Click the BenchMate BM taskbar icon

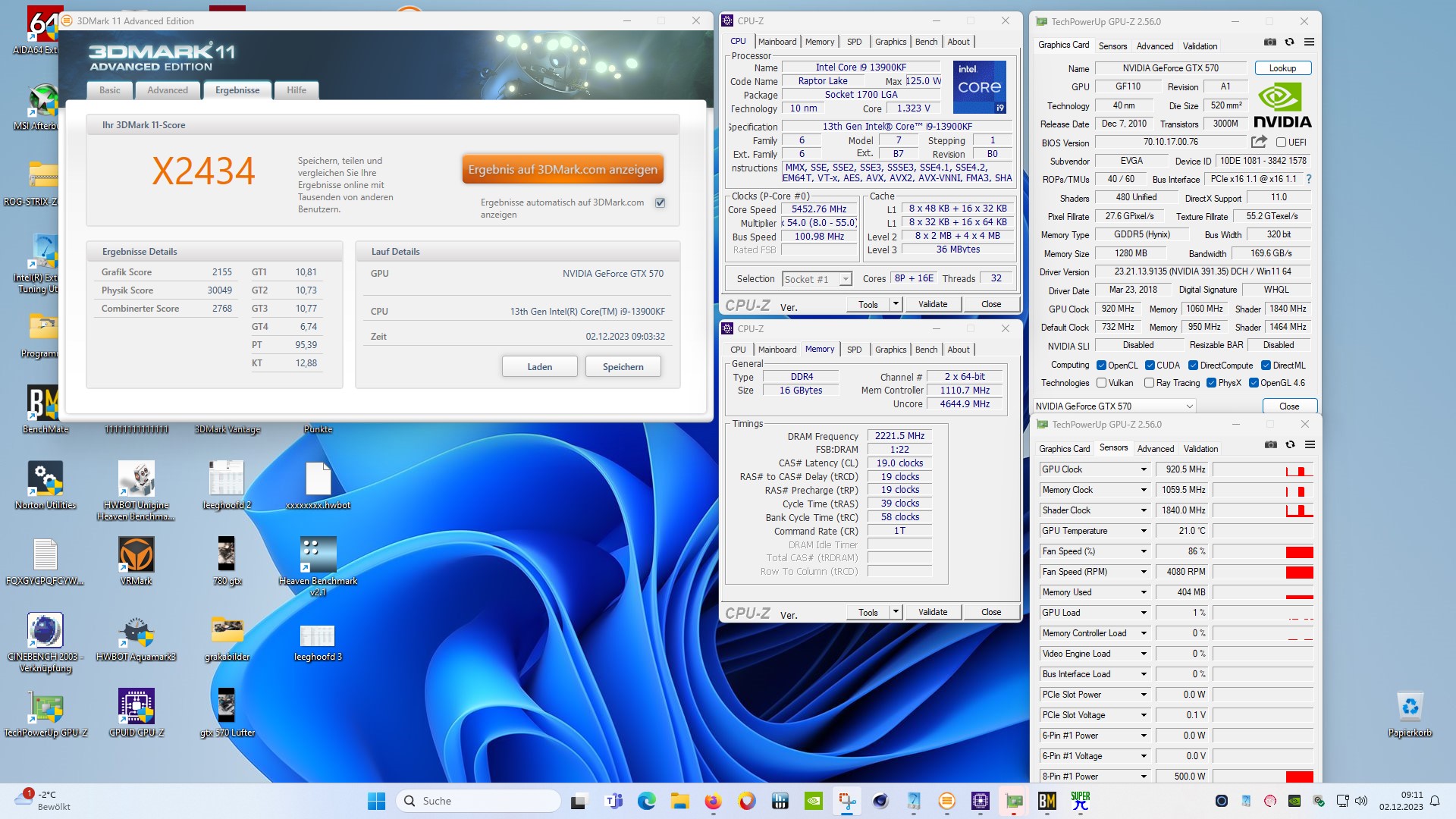point(1046,801)
